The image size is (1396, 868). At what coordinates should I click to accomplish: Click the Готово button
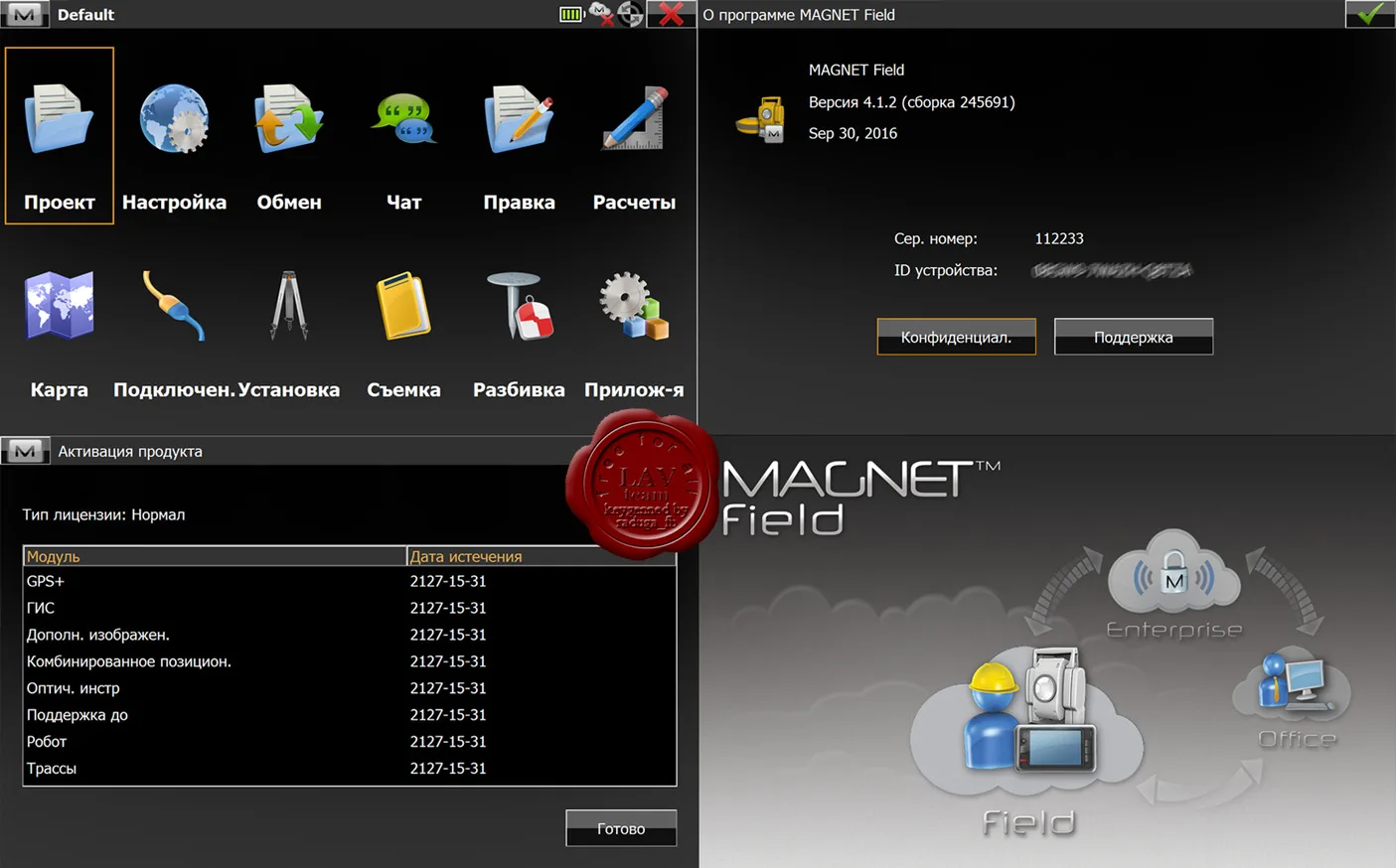pyautogui.click(x=621, y=828)
